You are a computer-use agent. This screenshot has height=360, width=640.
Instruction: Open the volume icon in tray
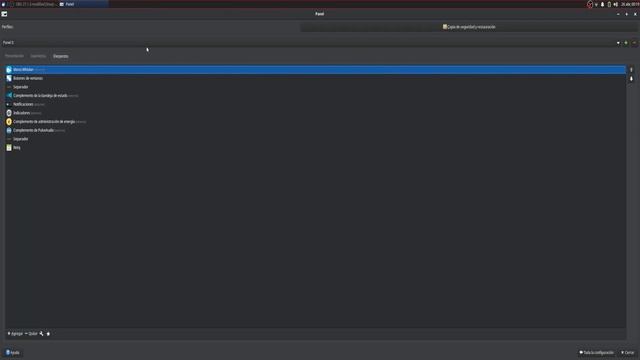tap(616, 4)
